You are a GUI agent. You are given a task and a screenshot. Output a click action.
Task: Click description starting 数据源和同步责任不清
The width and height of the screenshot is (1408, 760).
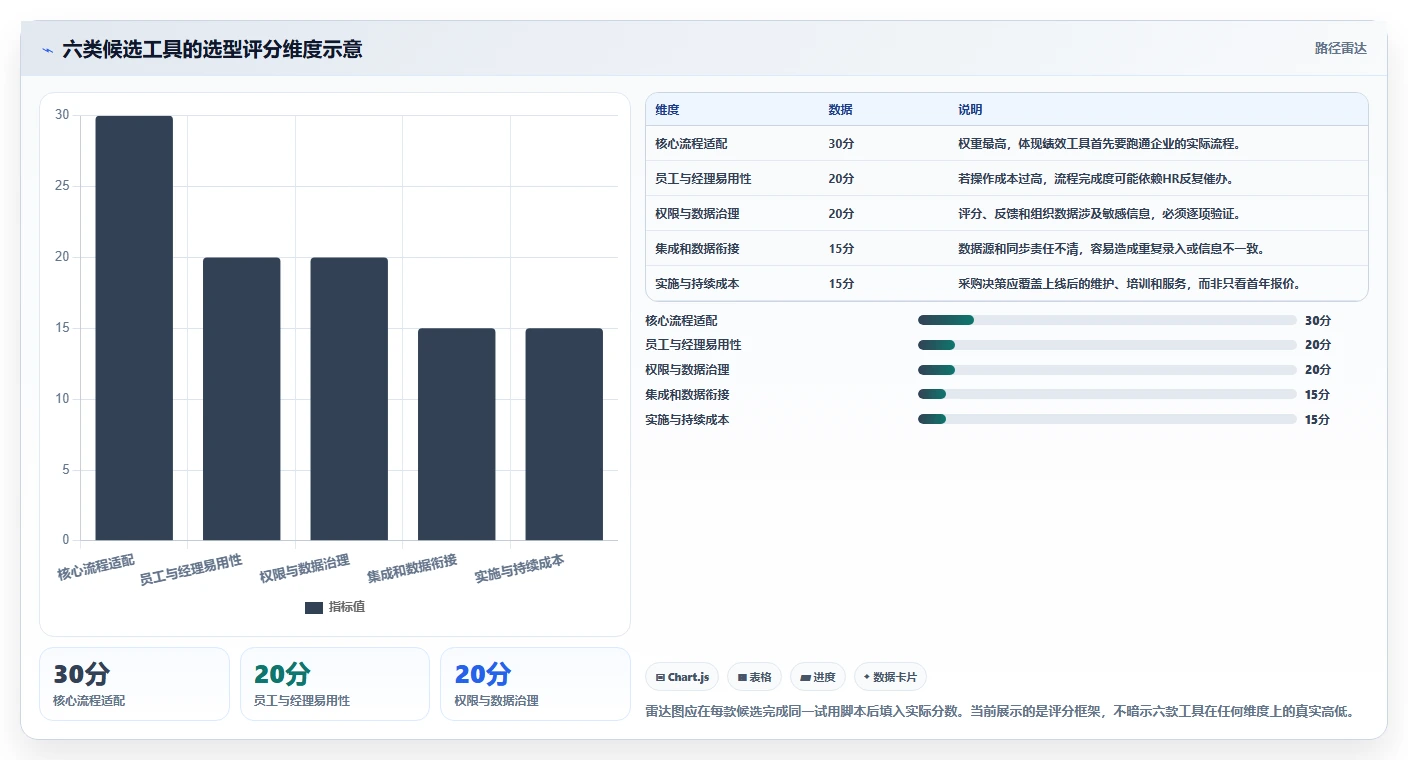(1112, 249)
